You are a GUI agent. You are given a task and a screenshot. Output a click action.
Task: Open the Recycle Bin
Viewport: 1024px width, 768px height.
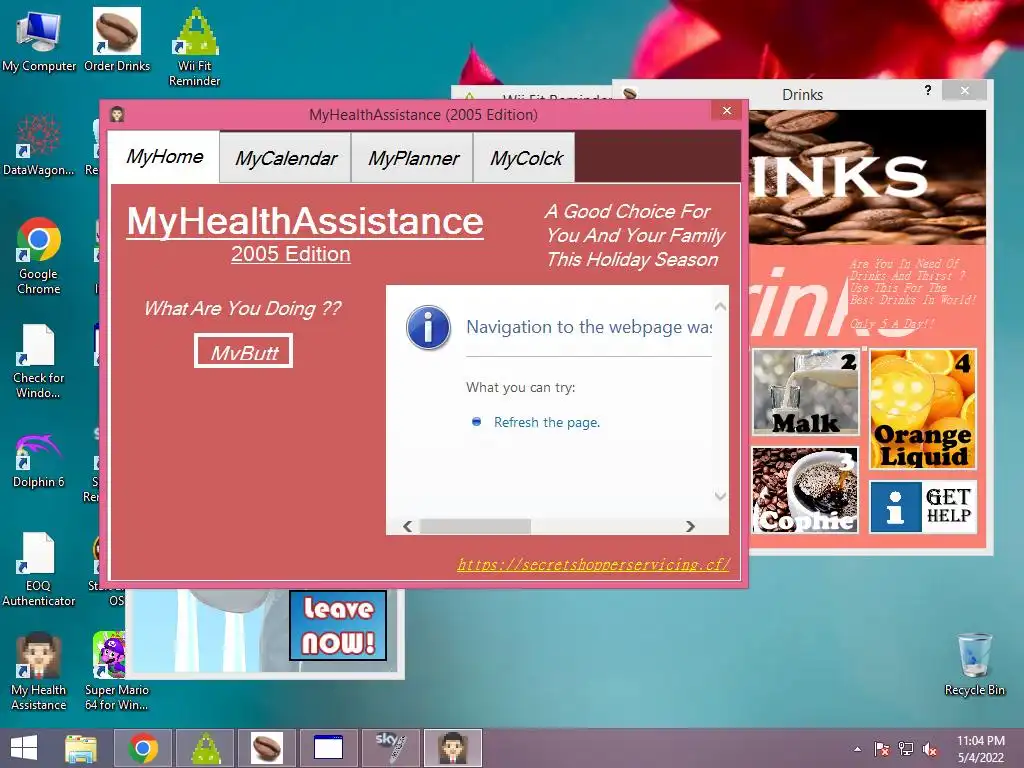coord(974,665)
